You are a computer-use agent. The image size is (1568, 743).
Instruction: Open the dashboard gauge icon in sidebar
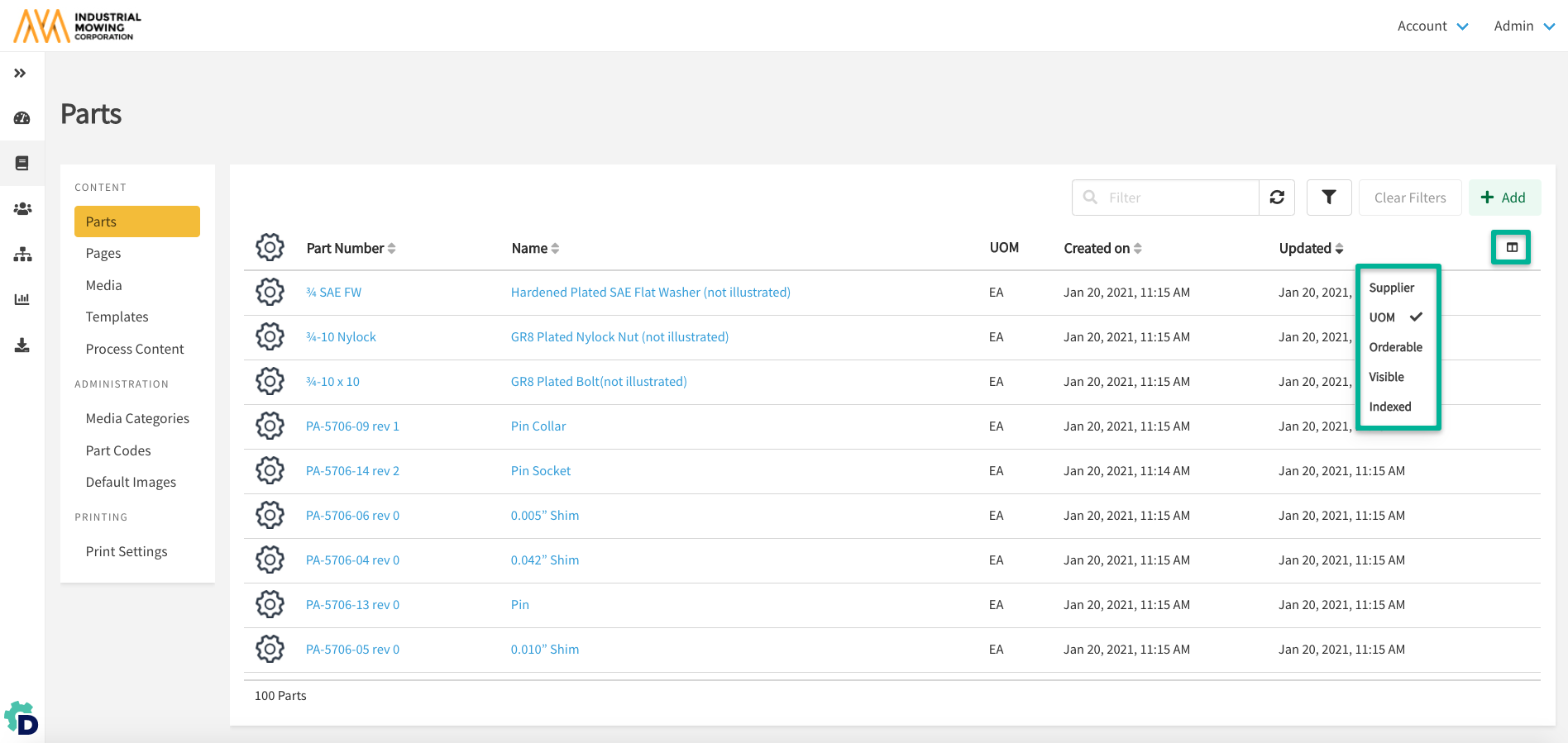click(22, 118)
